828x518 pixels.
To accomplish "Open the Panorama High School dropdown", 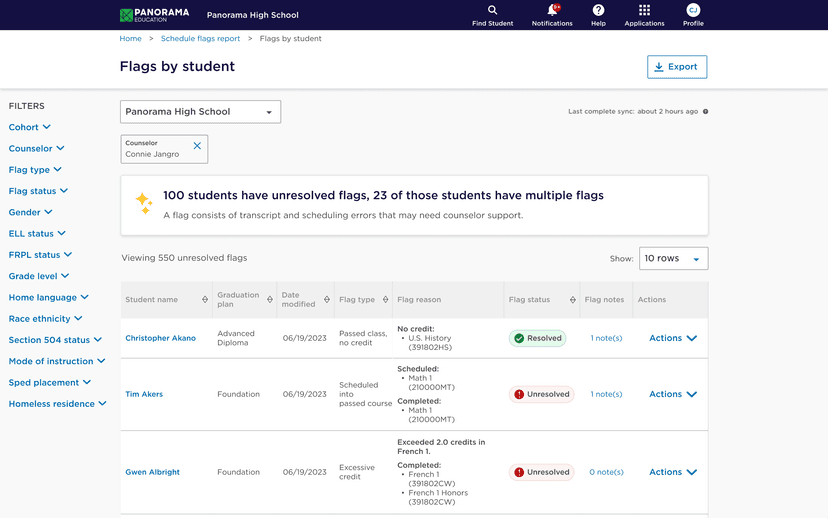I will 200,112.
